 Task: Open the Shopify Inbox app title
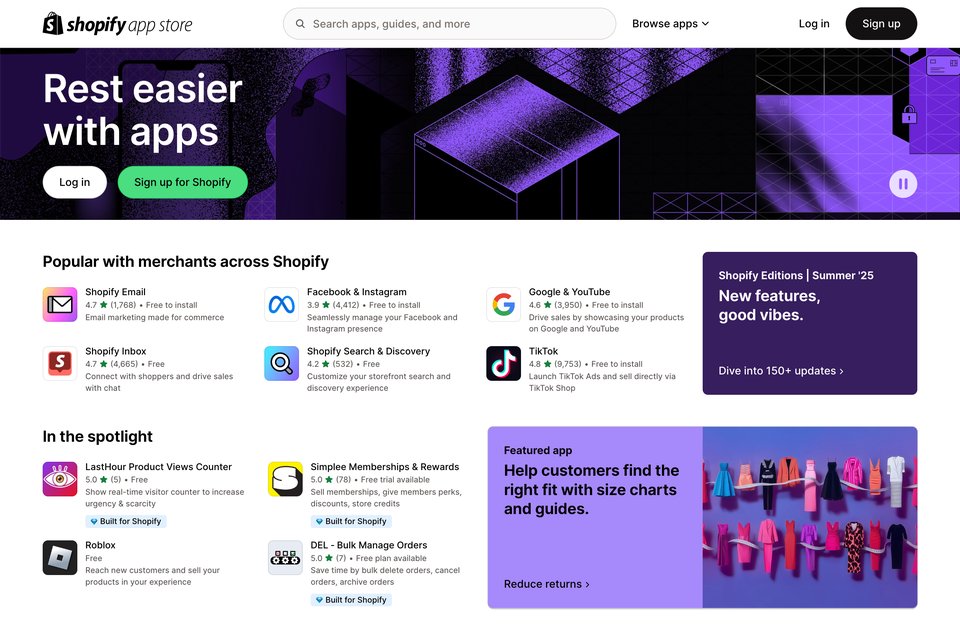point(116,351)
